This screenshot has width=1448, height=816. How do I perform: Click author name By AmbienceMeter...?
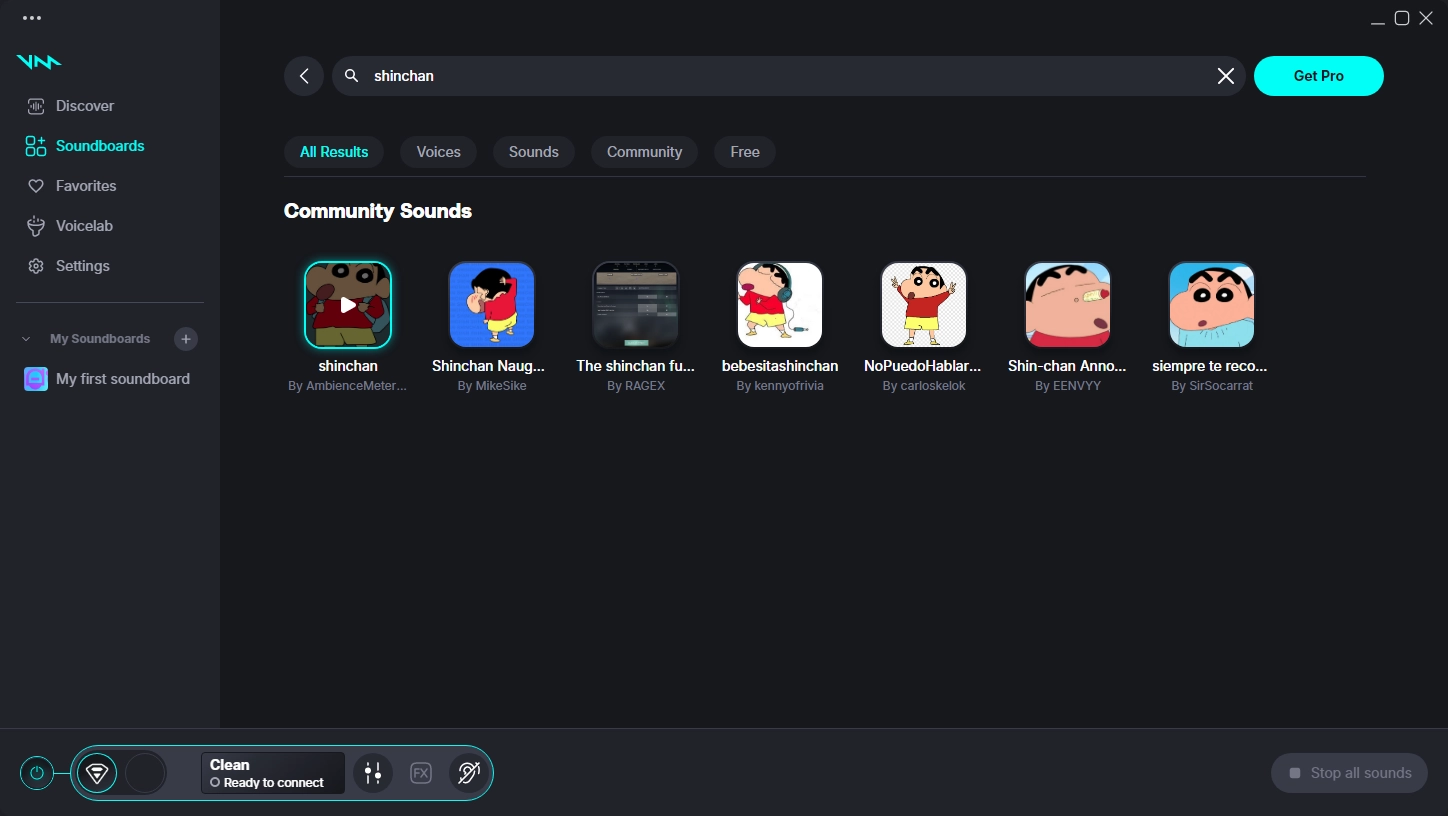coord(348,386)
